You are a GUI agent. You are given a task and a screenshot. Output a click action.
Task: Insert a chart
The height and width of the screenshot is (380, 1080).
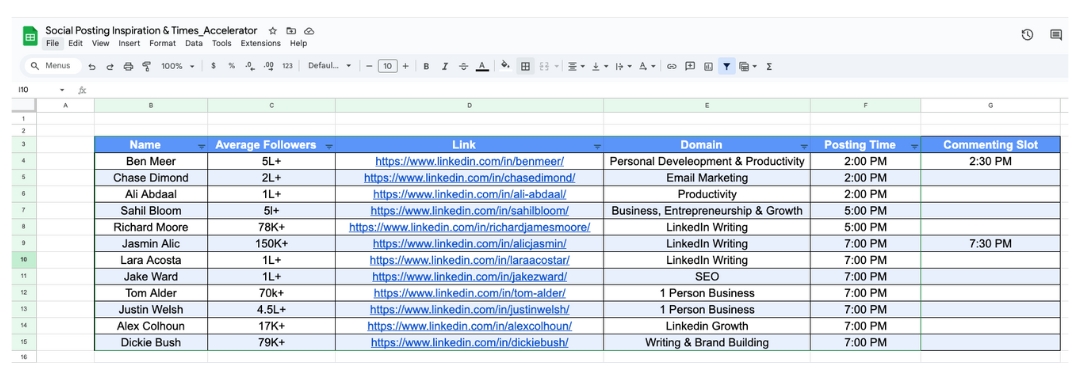[708, 66]
